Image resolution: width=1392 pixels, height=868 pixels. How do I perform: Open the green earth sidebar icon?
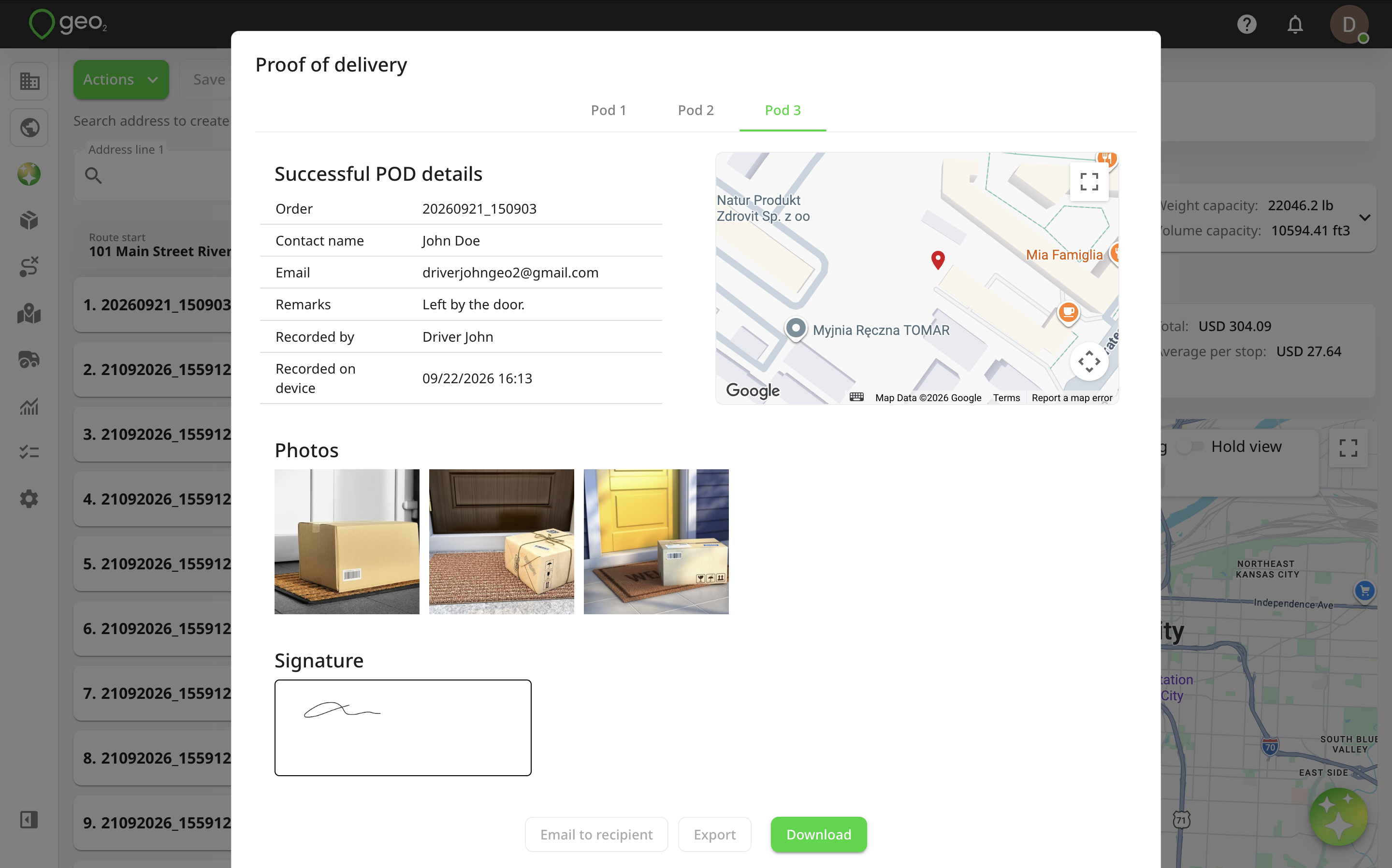29,174
